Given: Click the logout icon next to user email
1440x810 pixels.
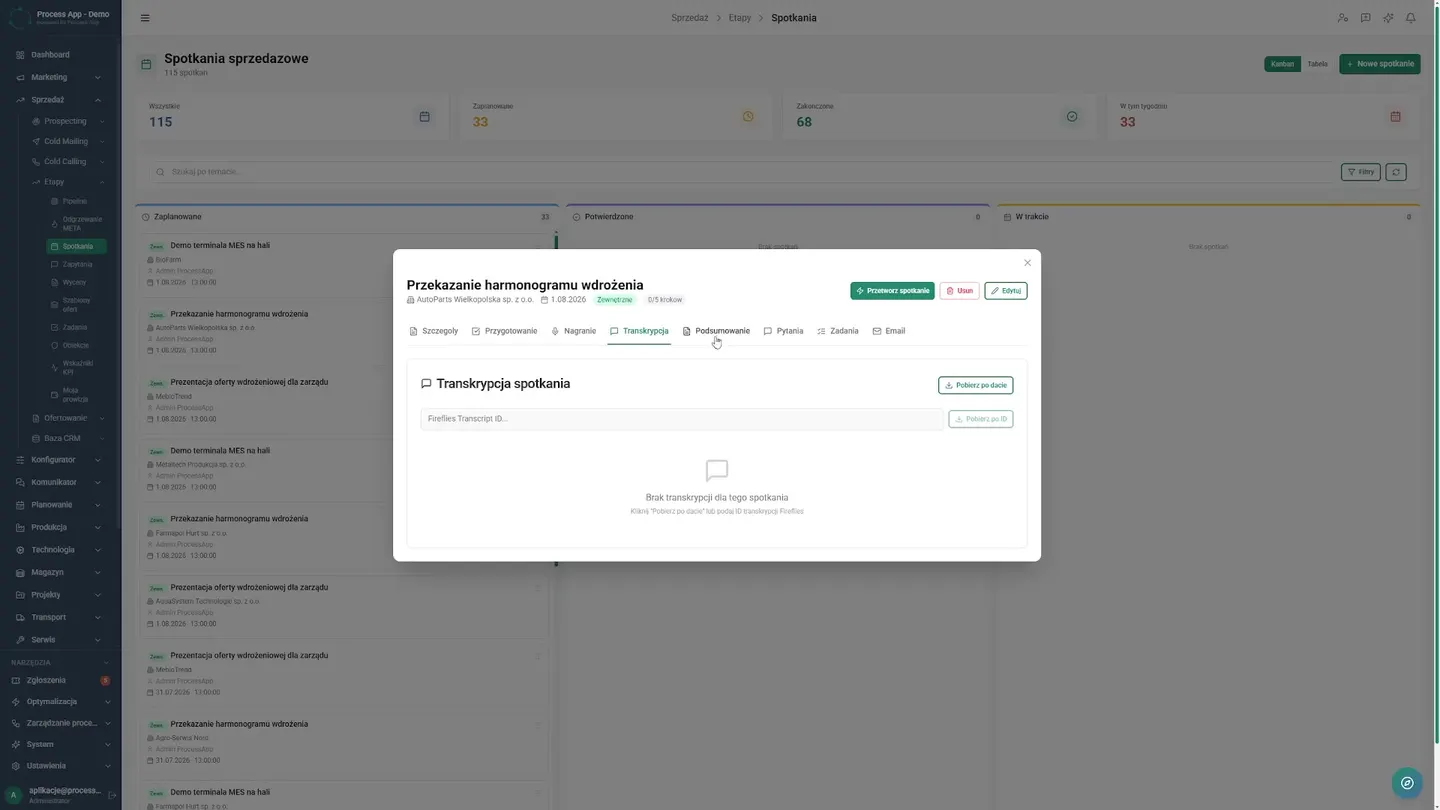Looking at the screenshot, I should pos(112,795).
